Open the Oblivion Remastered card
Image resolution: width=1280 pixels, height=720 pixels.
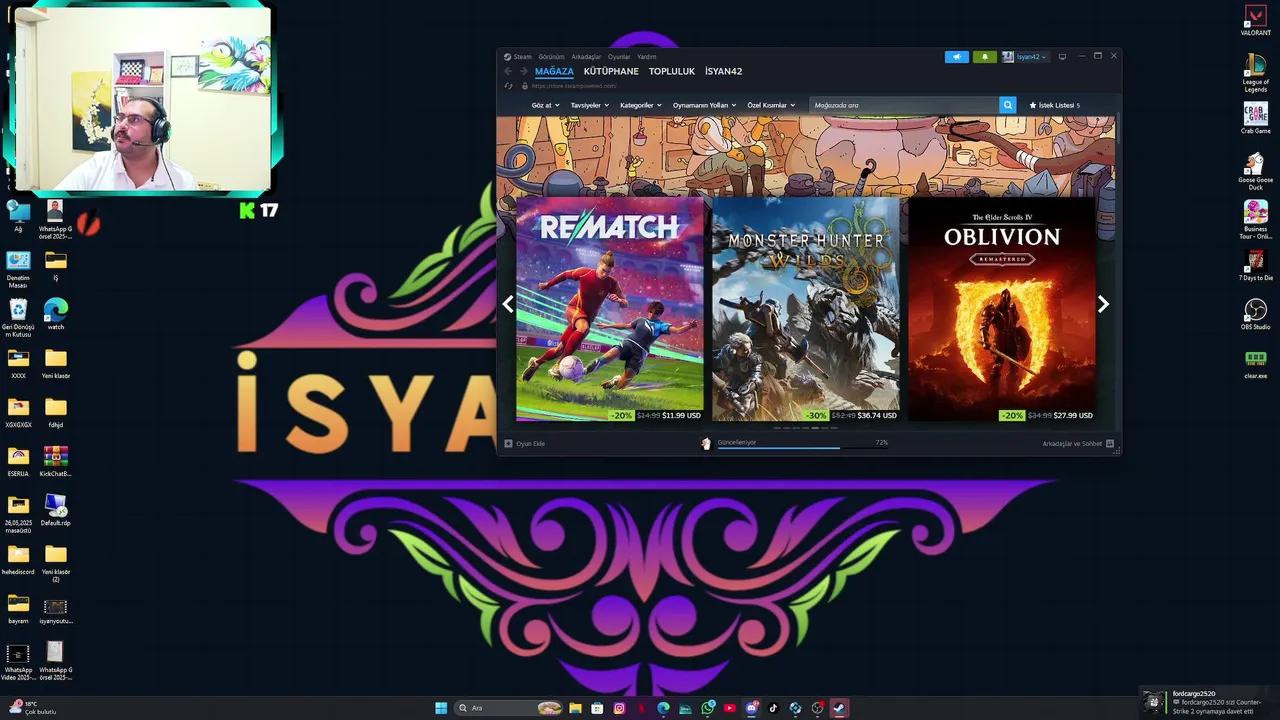point(1002,309)
